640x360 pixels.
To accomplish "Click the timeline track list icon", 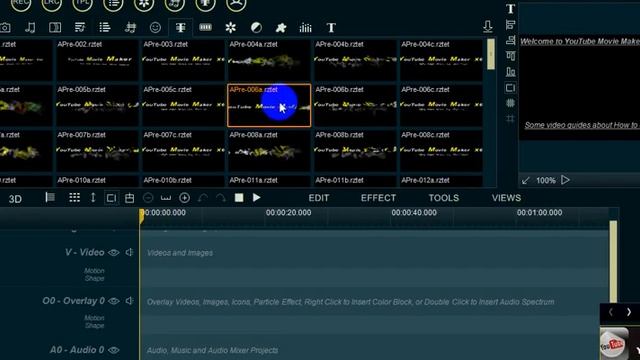I will tap(50, 198).
